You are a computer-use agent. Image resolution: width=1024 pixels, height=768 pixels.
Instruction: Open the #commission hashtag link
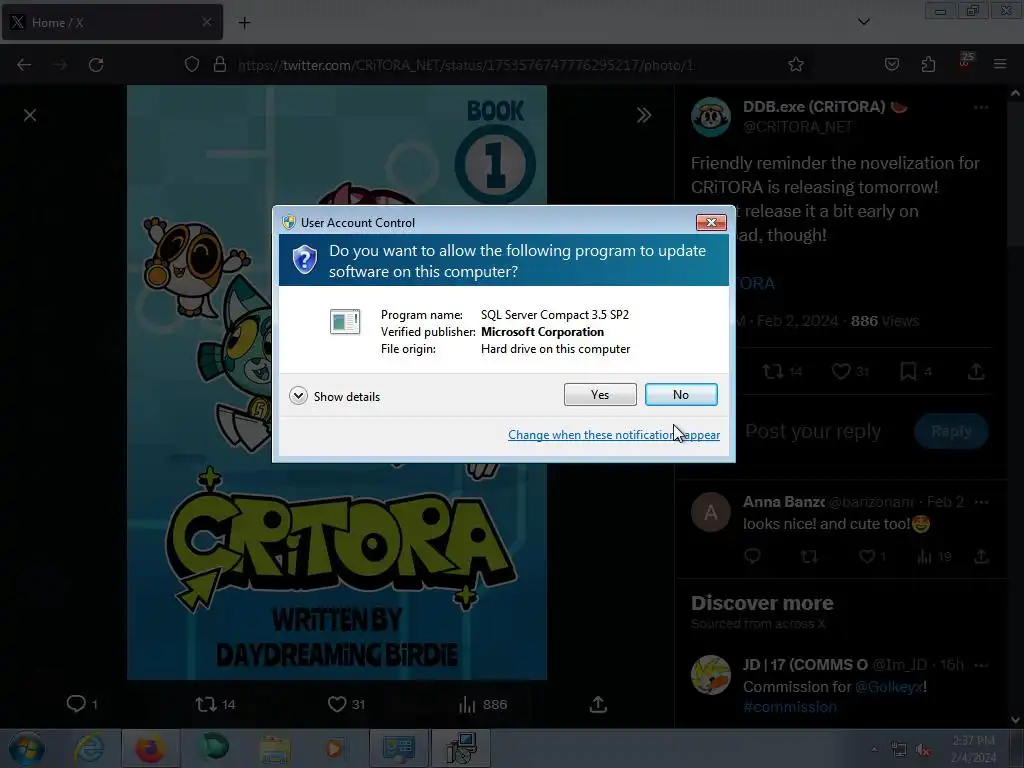click(x=790, y=707)
